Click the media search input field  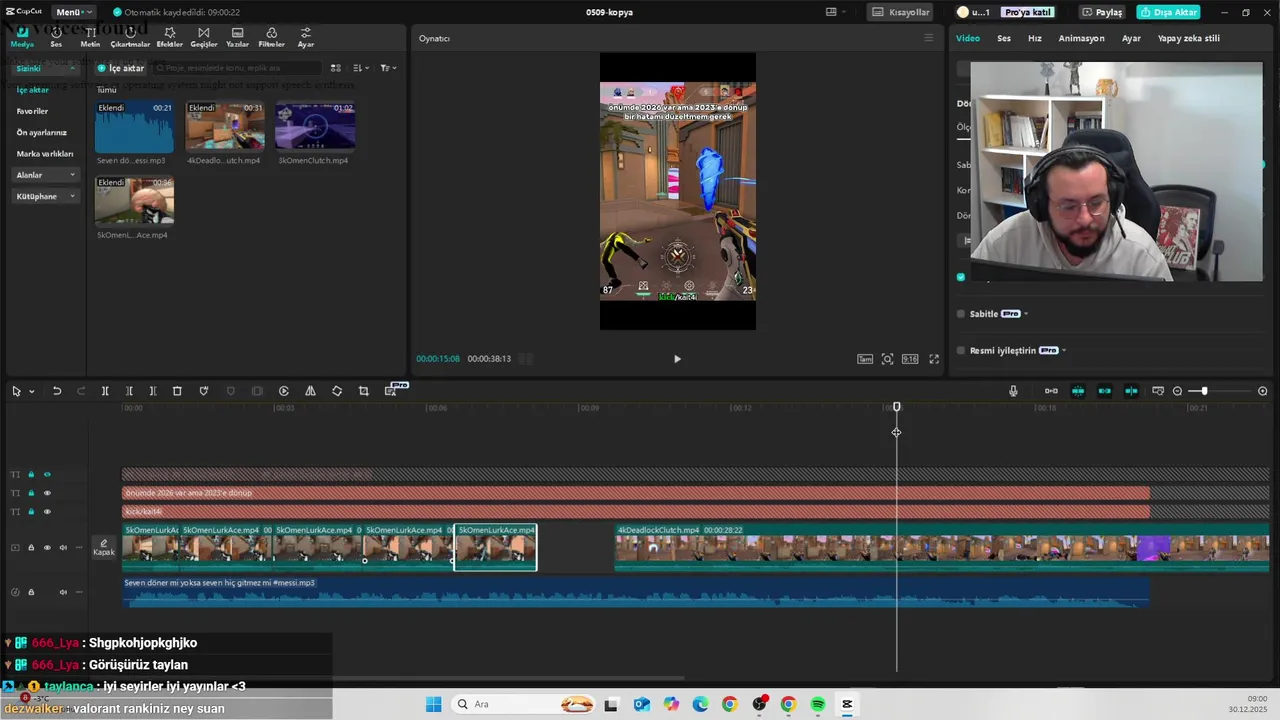click(238, 68)
